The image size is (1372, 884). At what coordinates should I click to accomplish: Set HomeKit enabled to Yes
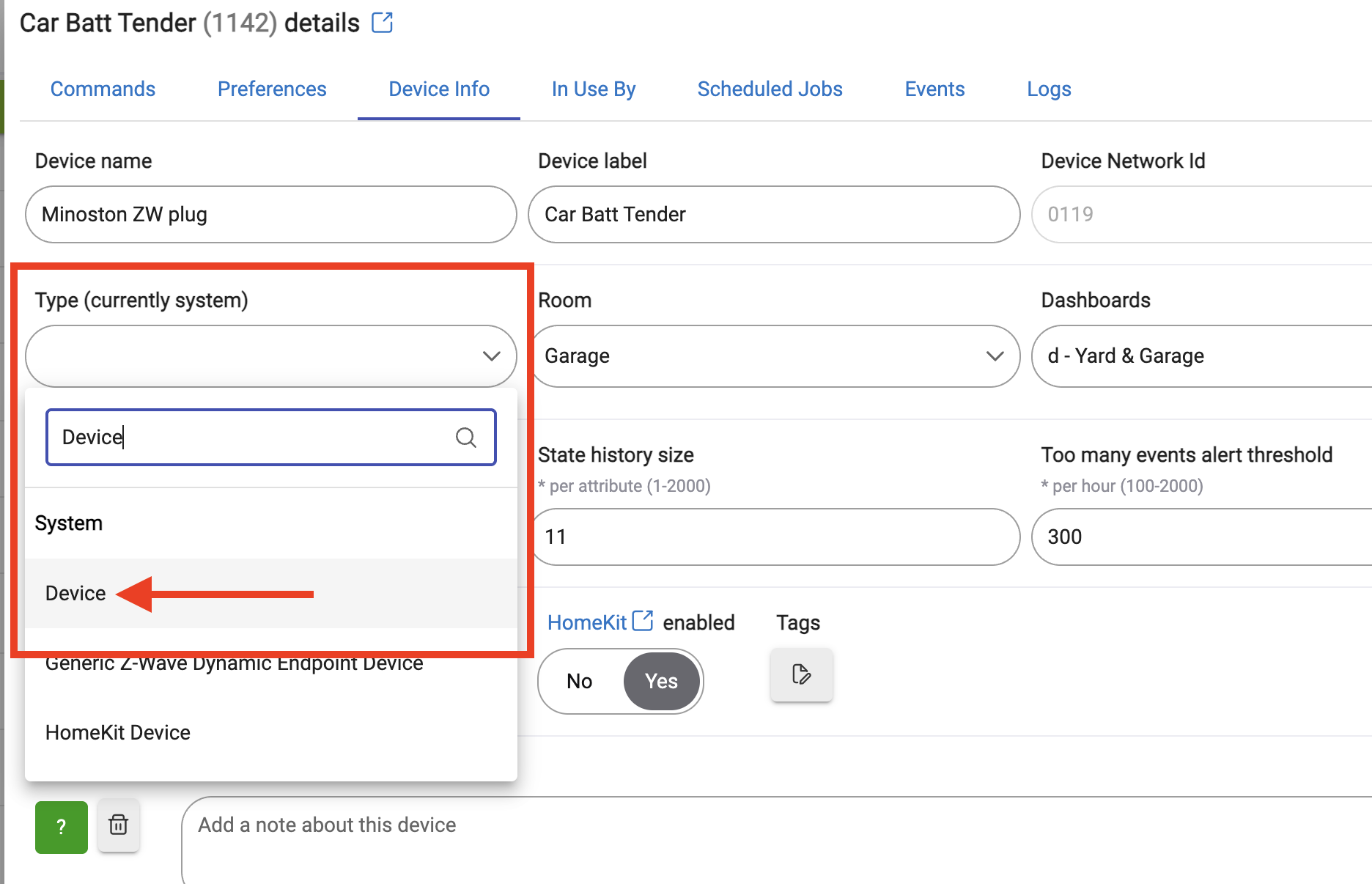coord(661,681)
